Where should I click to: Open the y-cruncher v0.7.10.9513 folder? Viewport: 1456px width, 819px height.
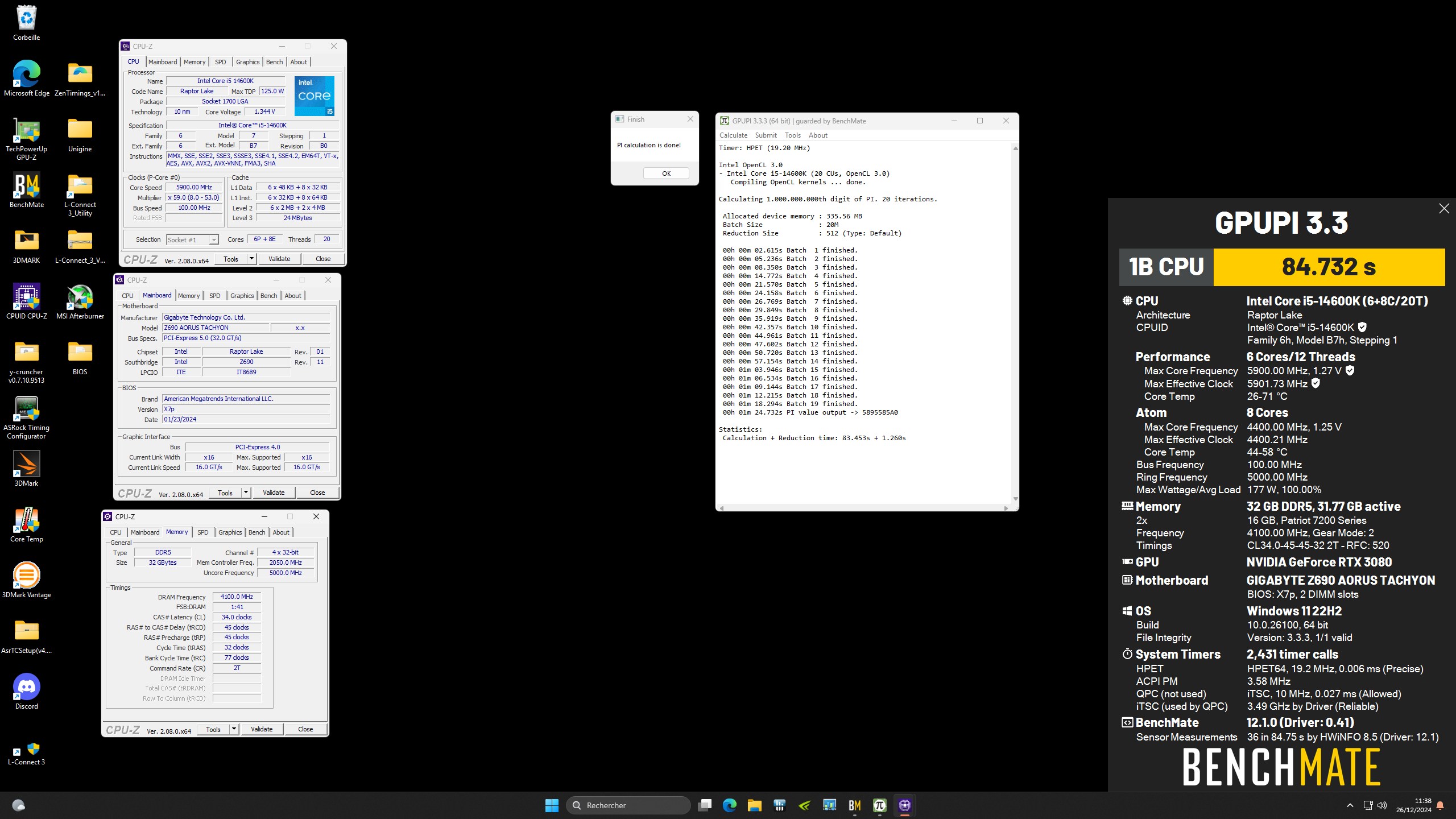coord(26,362)
